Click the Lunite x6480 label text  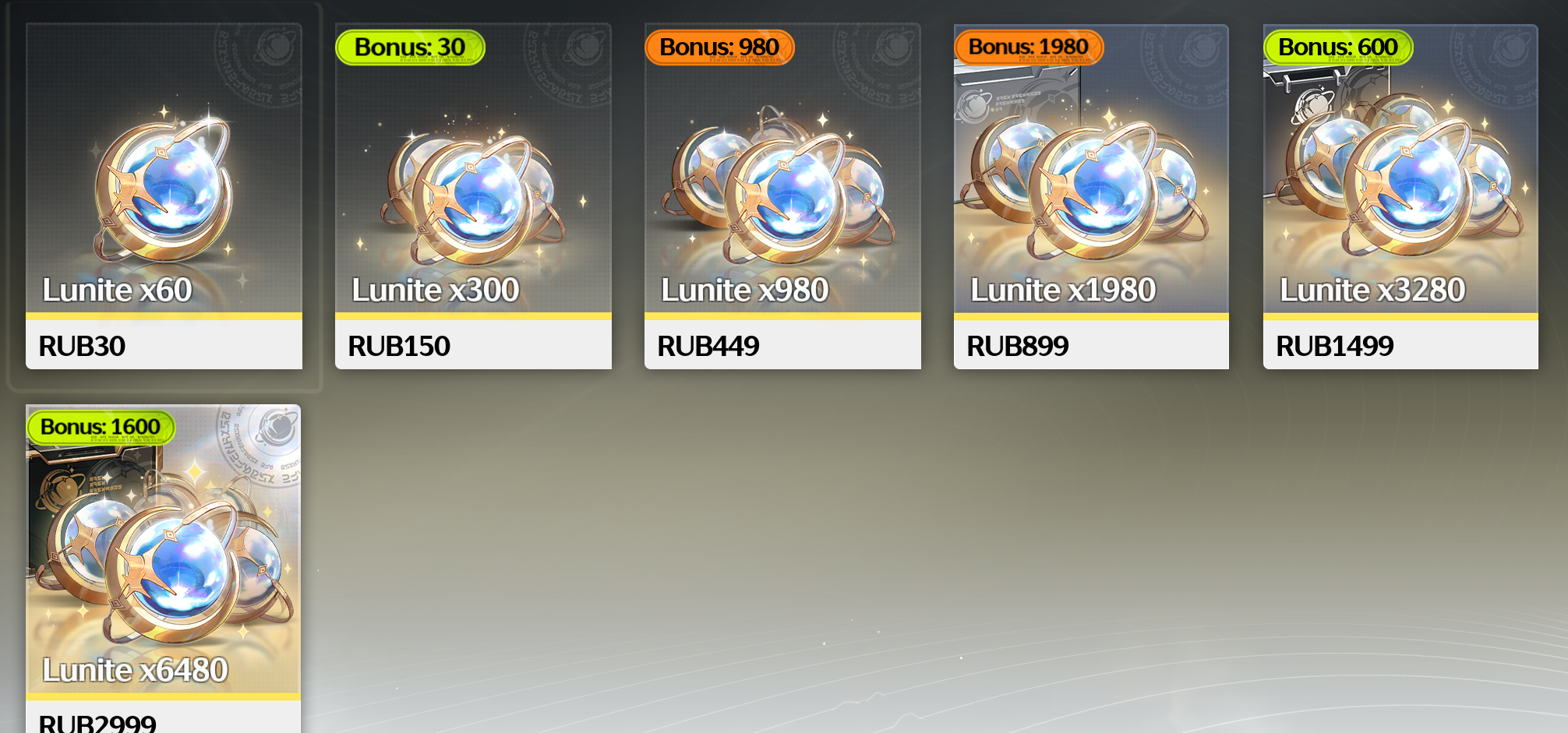point(135,671)
